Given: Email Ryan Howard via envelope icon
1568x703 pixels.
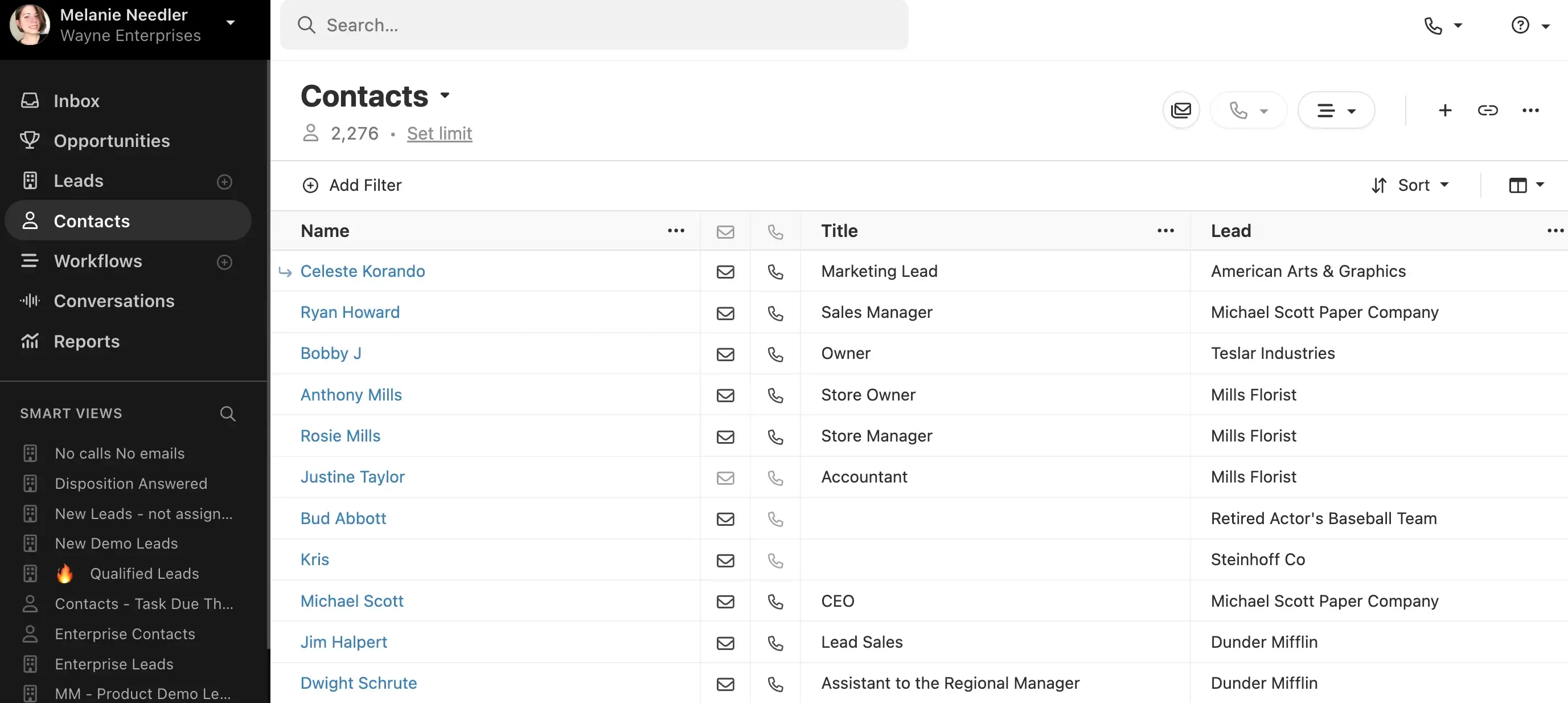Looking at the screenshot, I should point(725,313).
